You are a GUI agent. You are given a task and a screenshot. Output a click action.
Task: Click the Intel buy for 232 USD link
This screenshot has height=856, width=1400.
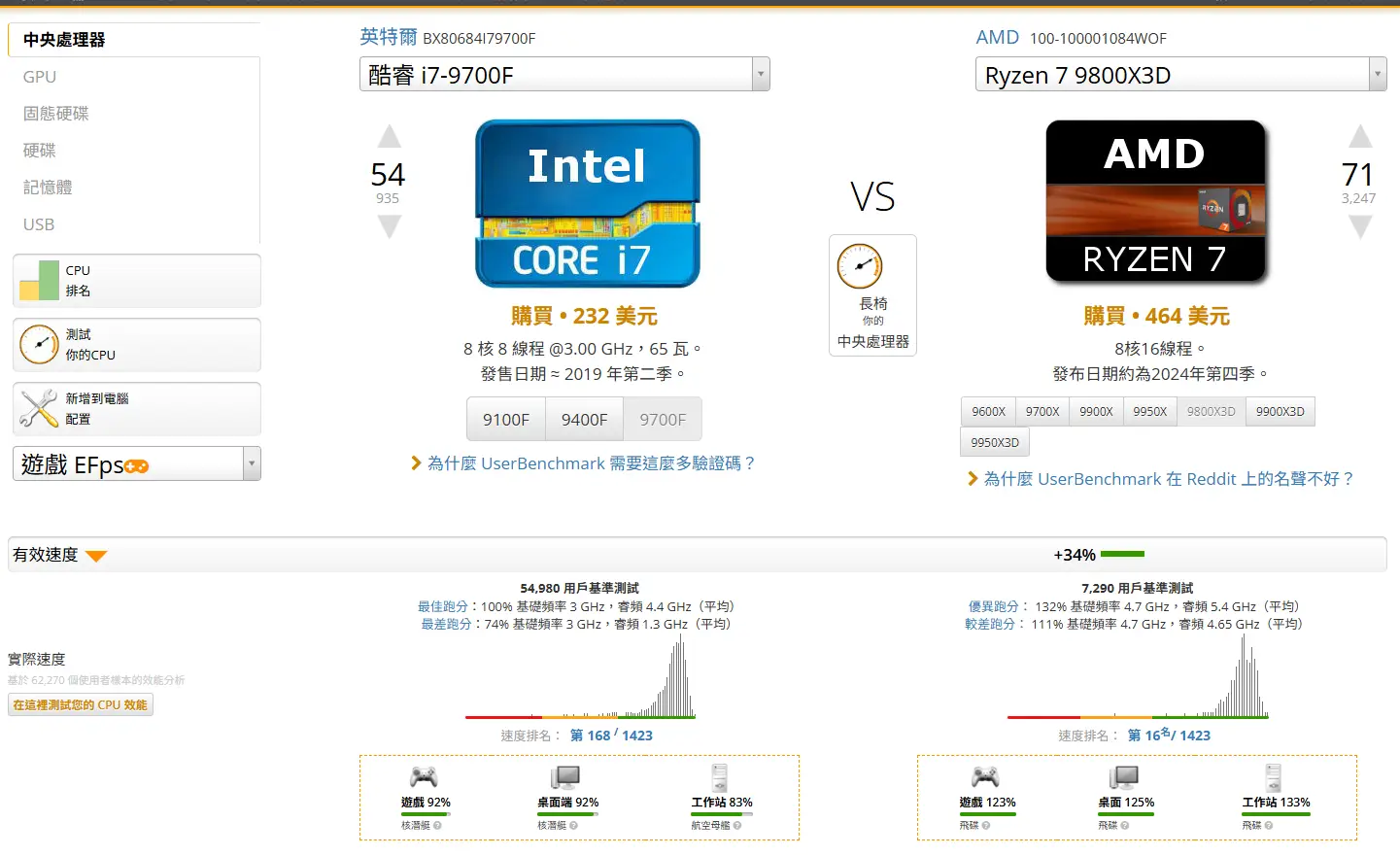pyautogui.click(x=584, y=316)
